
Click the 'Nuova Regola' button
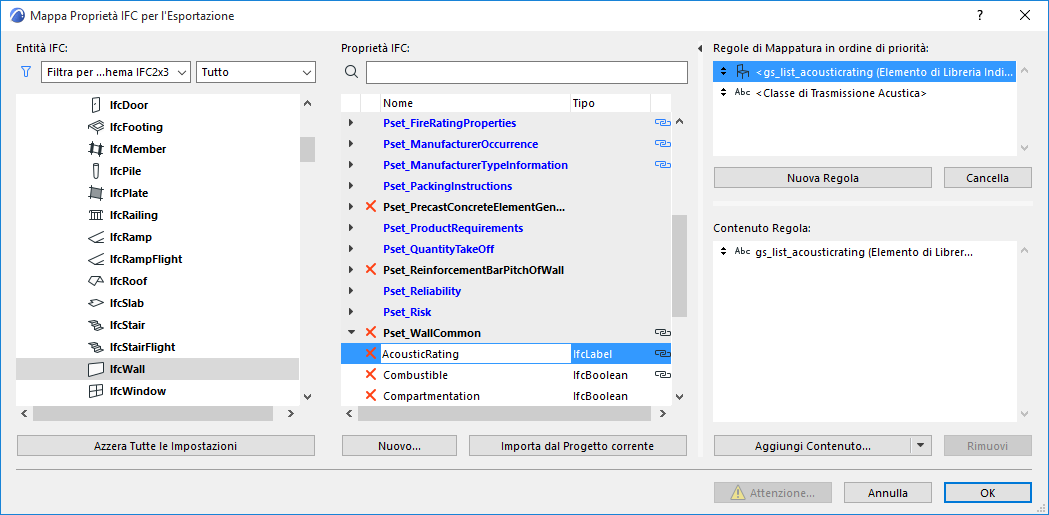(823, 178)
